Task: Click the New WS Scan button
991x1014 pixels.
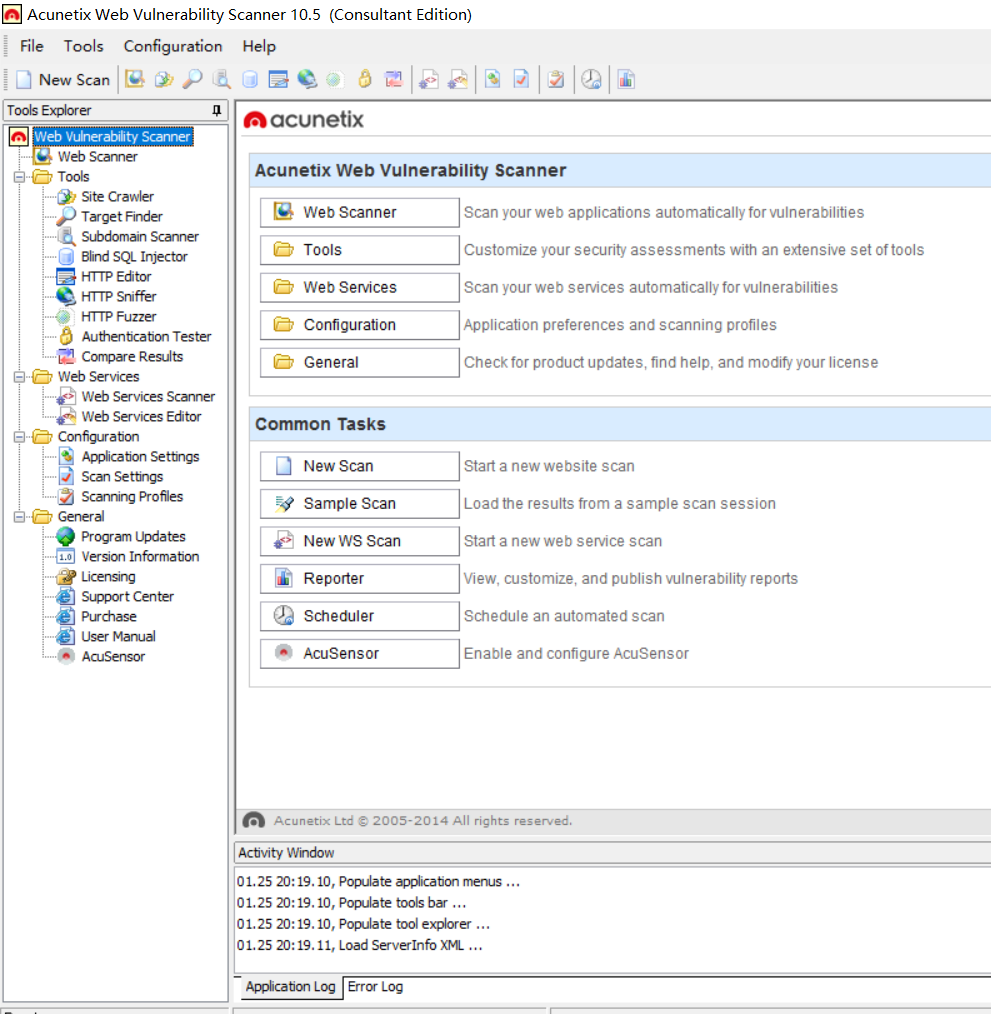Action: pos(360,541)
